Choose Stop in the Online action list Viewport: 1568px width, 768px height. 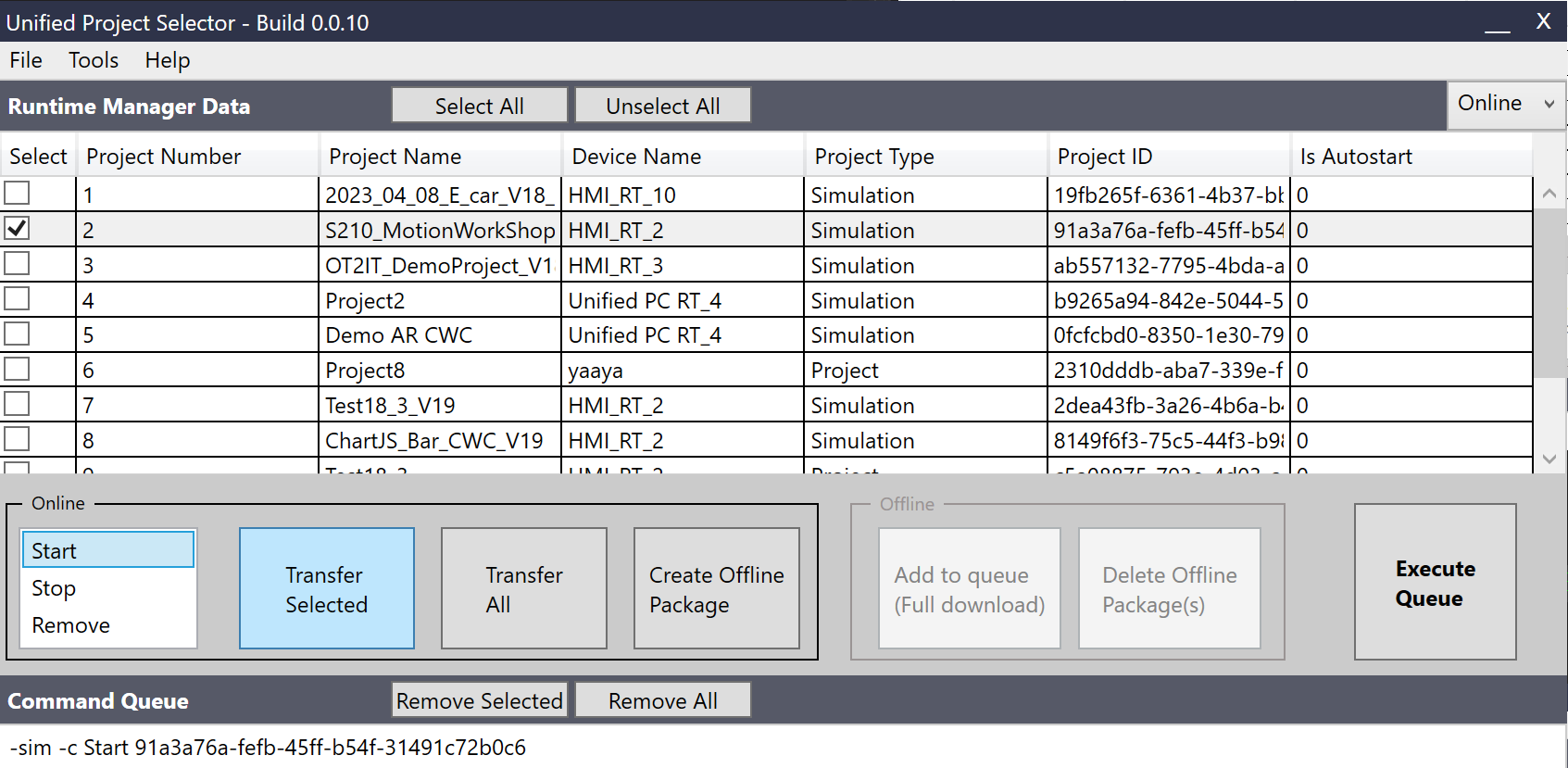pos(108,587)
